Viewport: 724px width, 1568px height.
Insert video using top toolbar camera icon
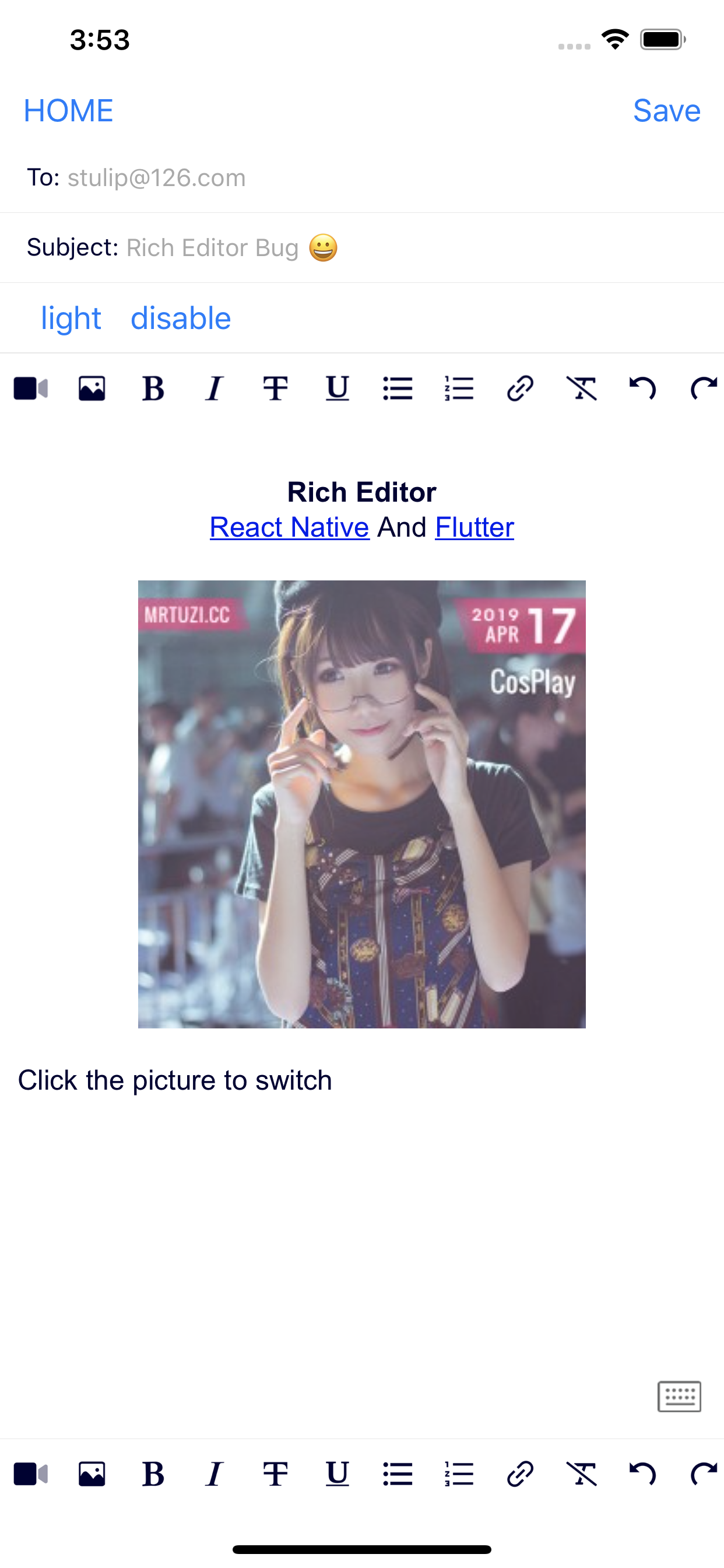click(x=31, y=388)
